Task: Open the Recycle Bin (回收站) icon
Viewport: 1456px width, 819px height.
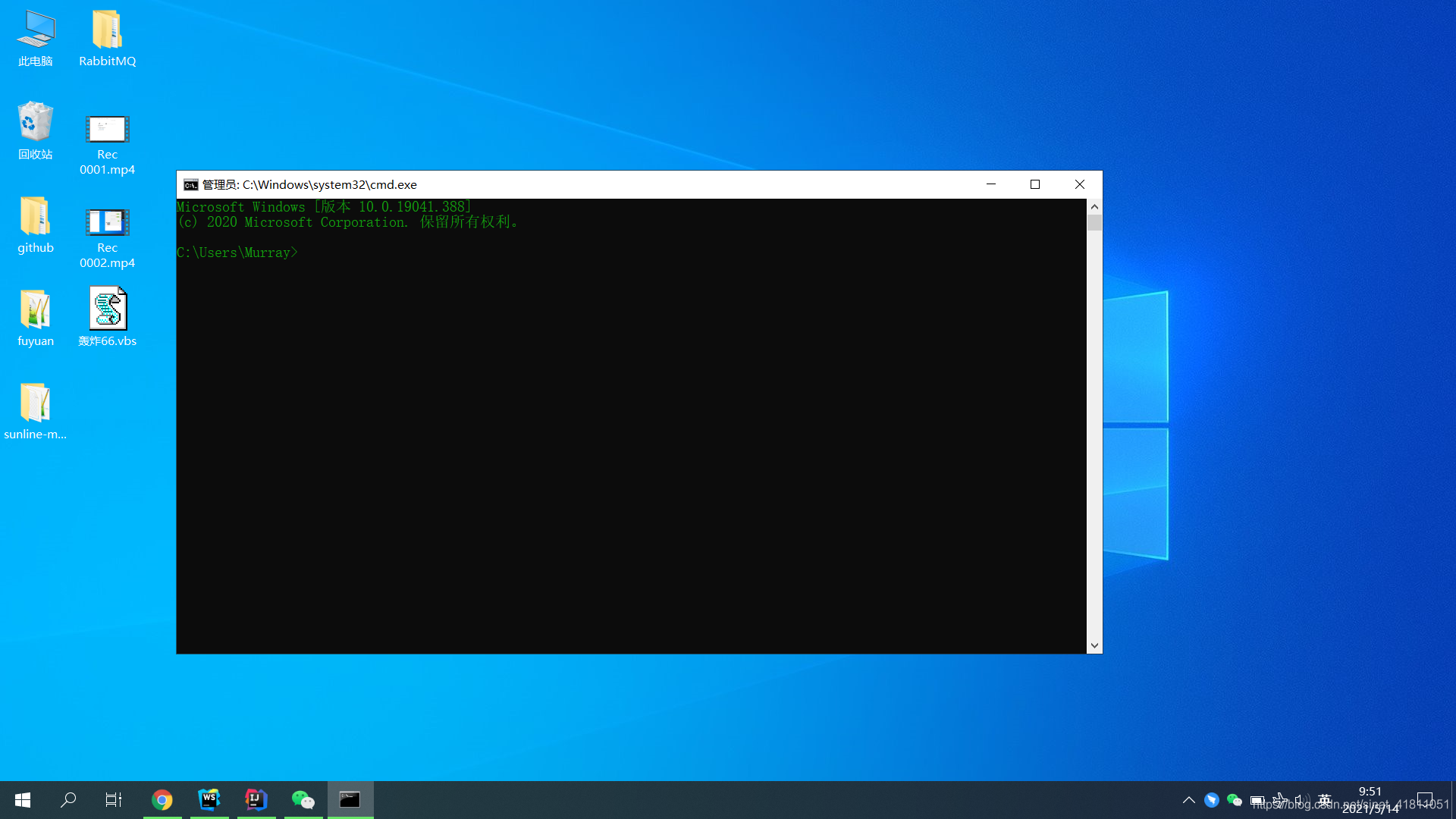Action: click(x=35, y=122)
